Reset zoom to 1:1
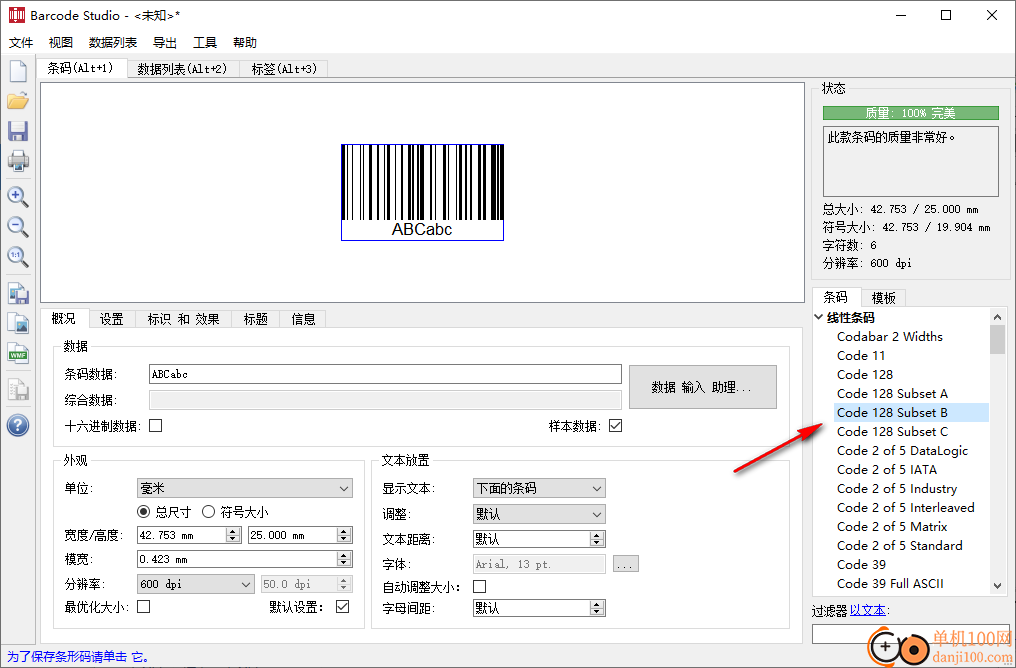The width and height of the screenshot is (1016, 668). pos(18,257)
